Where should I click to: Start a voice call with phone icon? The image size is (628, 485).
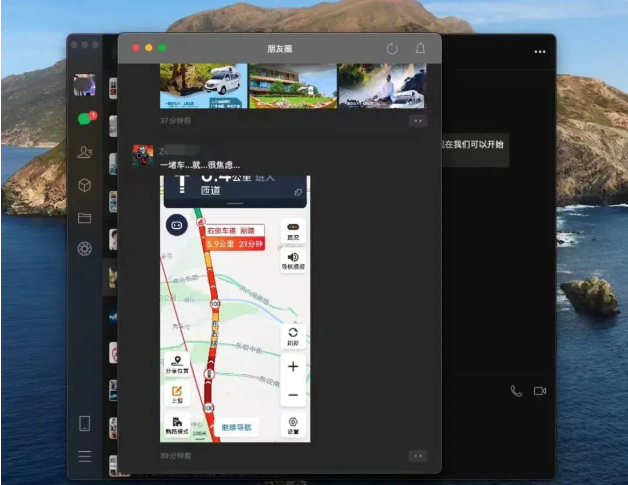516,391
